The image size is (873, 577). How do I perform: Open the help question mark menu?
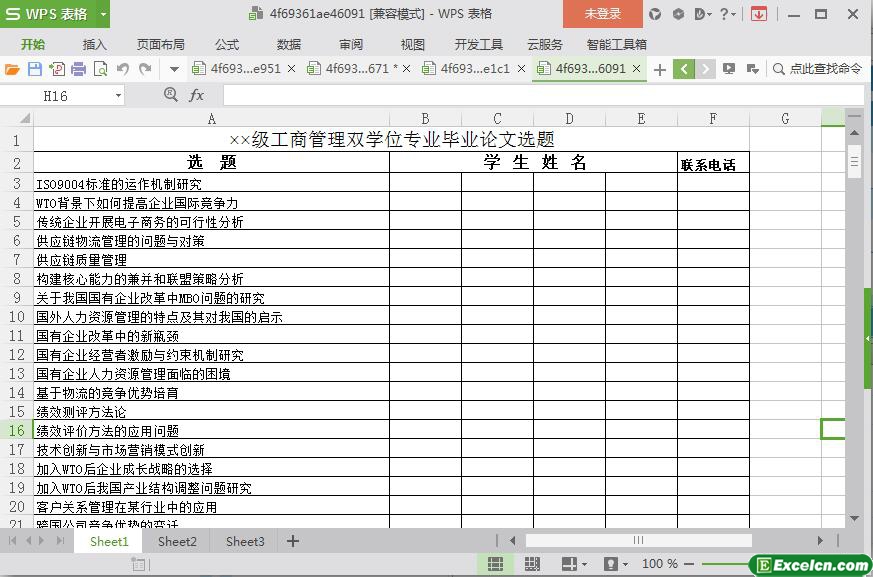pos(727,14)
